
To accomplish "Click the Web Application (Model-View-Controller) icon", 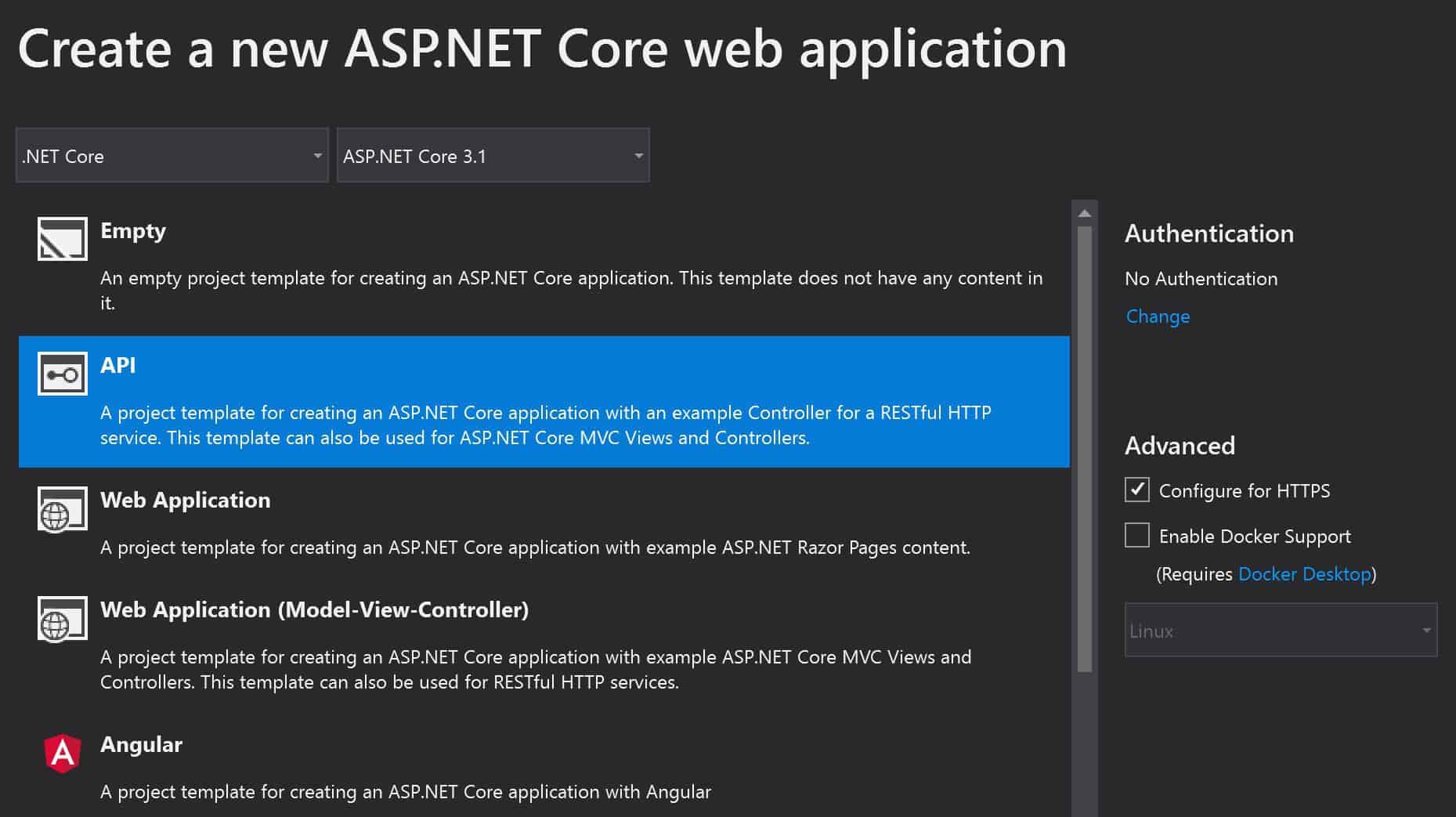I will coord(63,618).
